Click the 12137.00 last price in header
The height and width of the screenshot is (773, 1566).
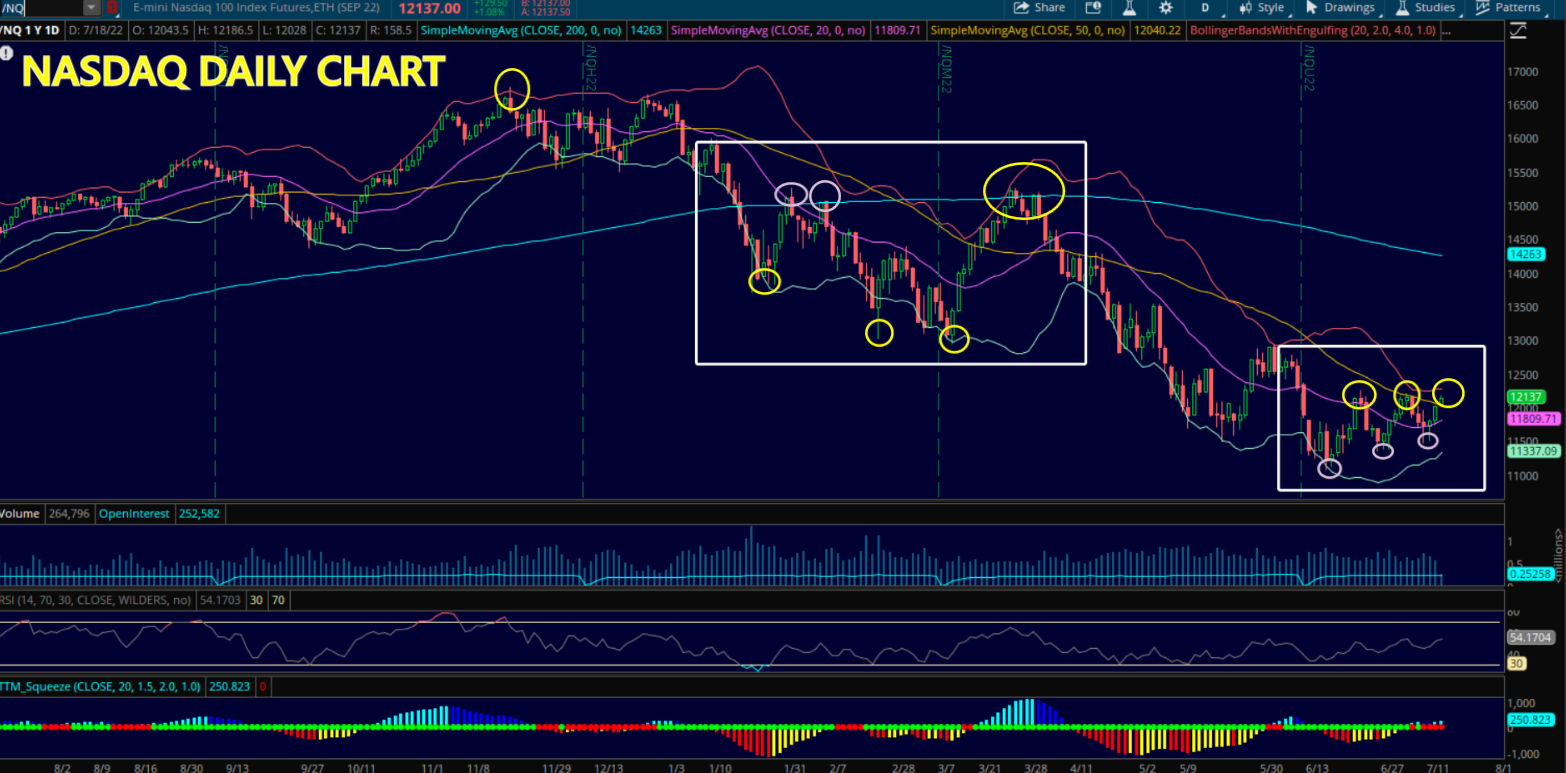tap(429, 8)
